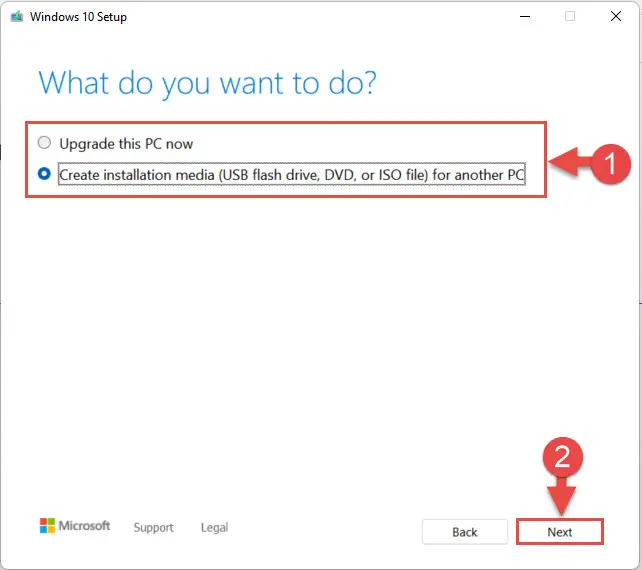Viewport: 642px width, 570px height.
Task: Click the 'Upgrade this PC now' label
Action: point(126,144)
